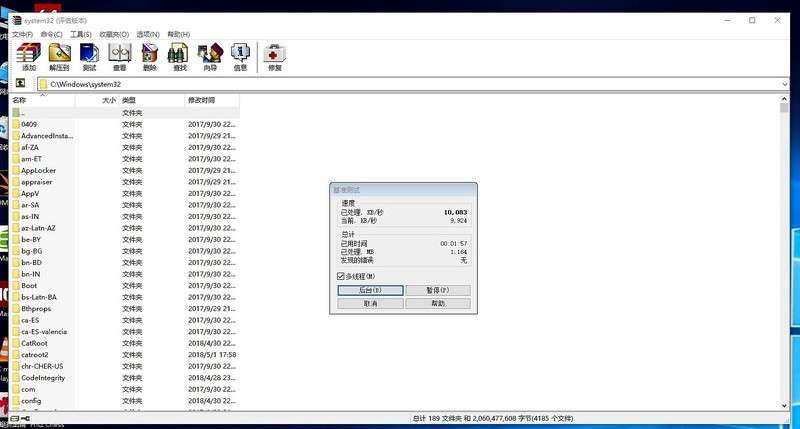Image resolution: width=800 pixels, height=429 pixels.
Task: Open the 命令(C) menu
Action: 52,34
